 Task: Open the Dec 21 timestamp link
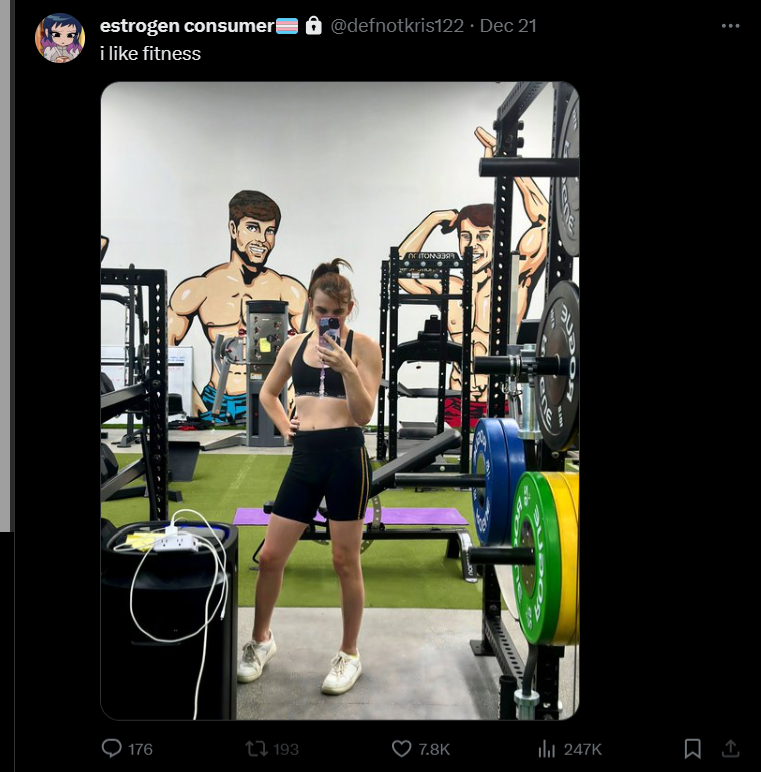pyautogui.click(x=508, y=26)
